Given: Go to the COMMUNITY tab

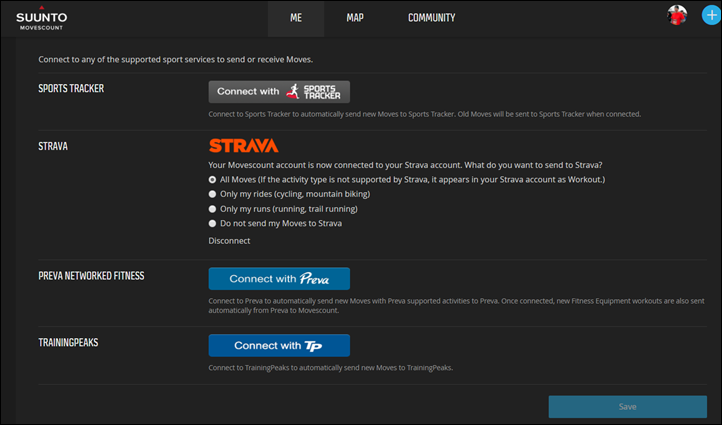Looking at the screenshot, I should (x=431, y=18).
